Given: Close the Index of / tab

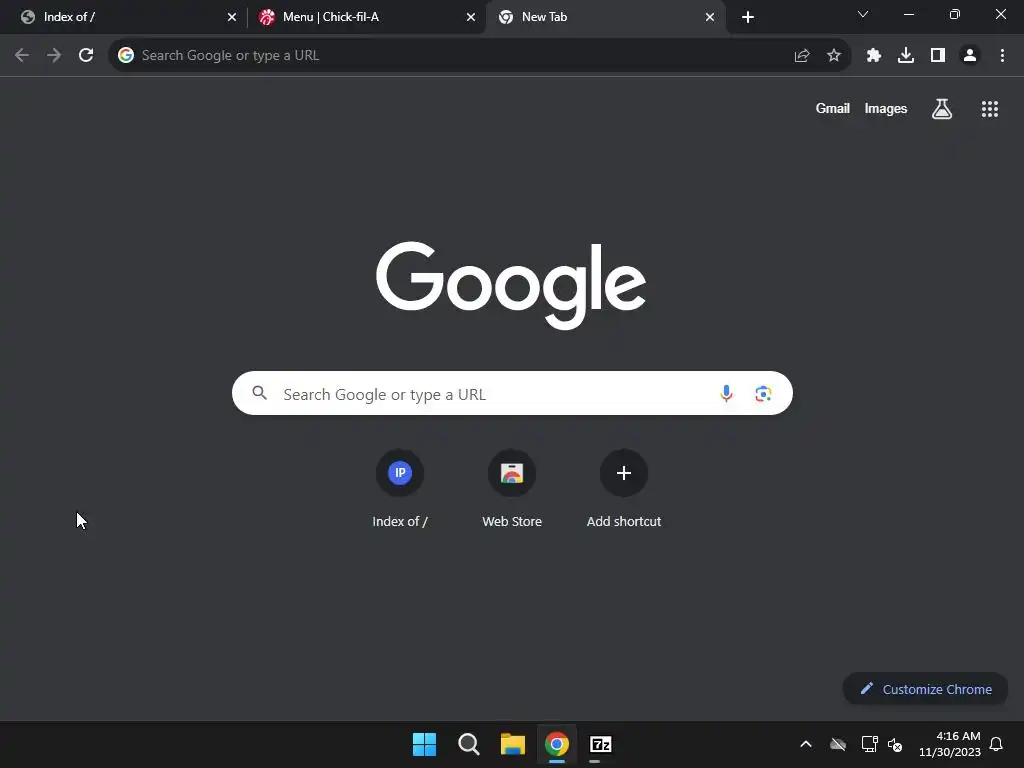Looking at the screenshot, I should coord(232,18).
